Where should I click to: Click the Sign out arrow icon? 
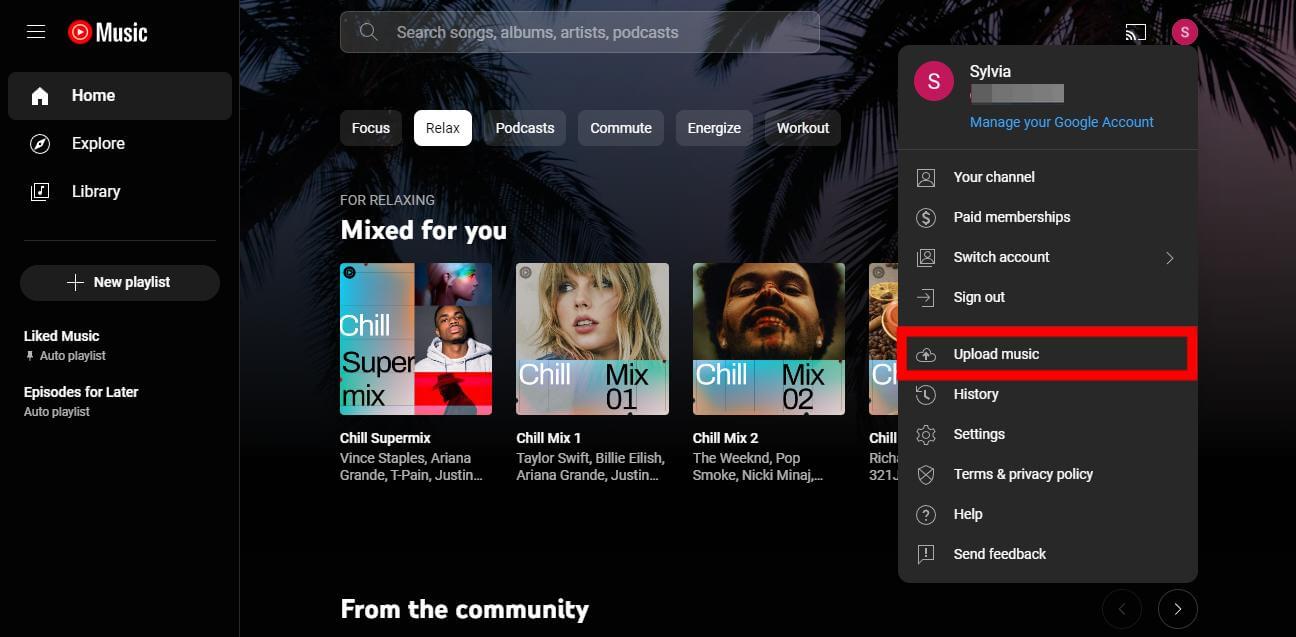pos(926,297)
